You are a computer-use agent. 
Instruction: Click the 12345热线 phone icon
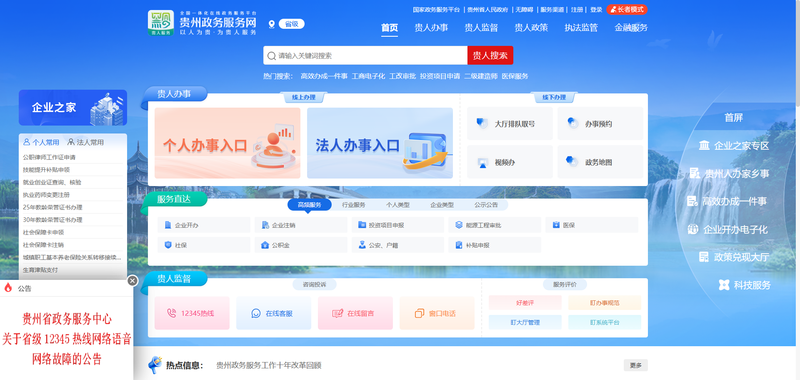(172, 313)
